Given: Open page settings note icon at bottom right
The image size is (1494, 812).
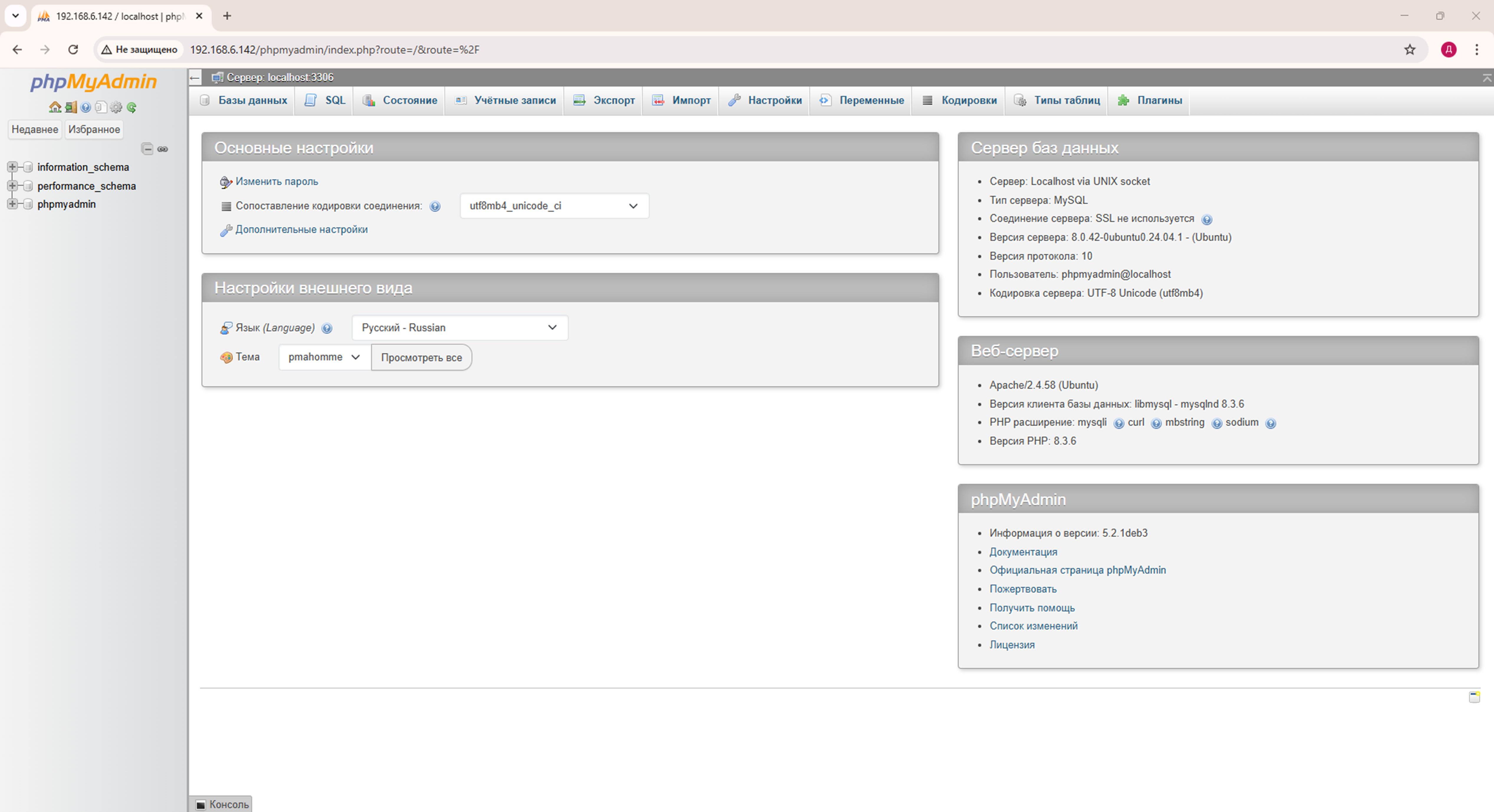Looking at the screenshot, I should [x=1474, y=697].
